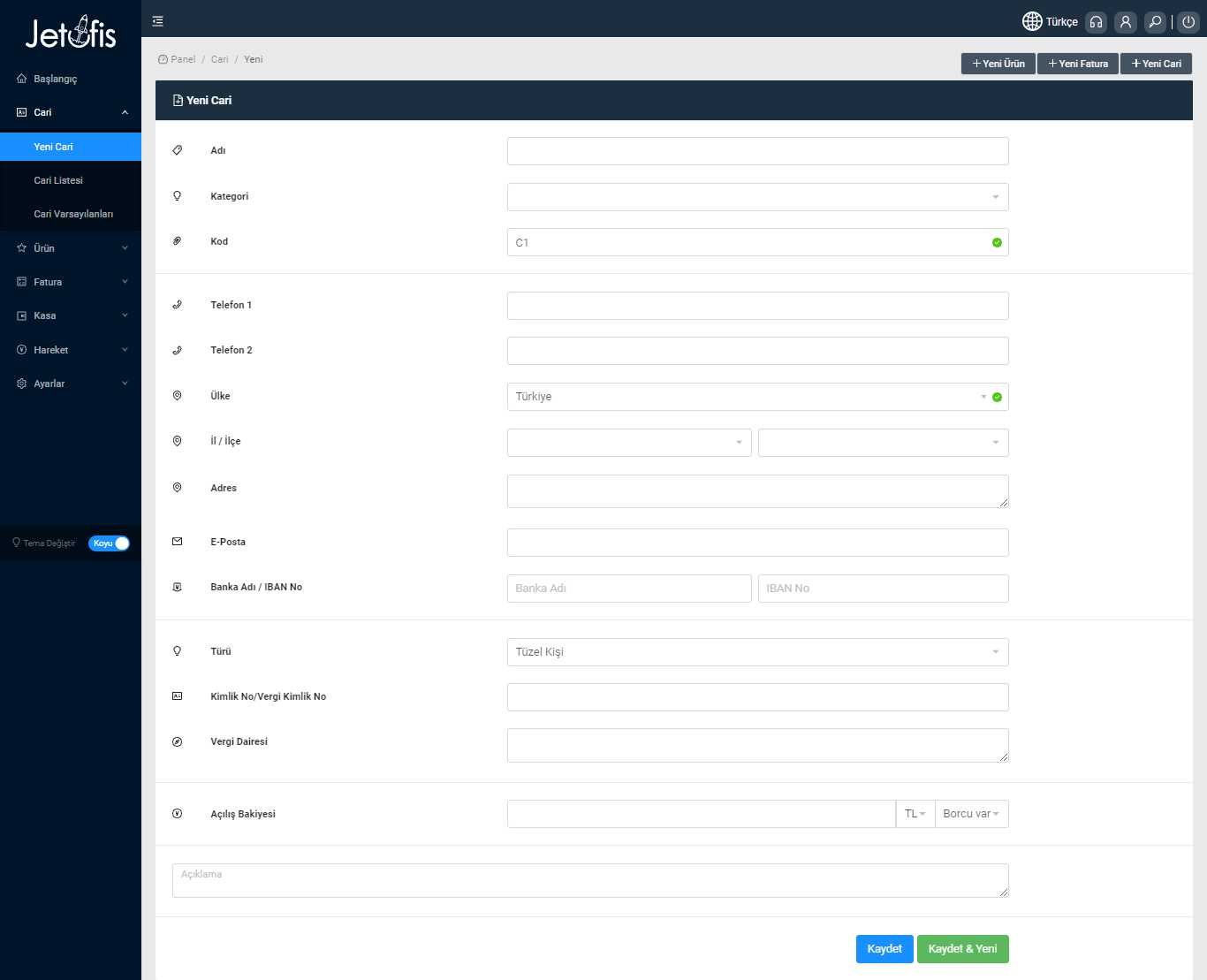Open search magnifier icon
Screen dimensions: 1207x980
pos(1155,22)
